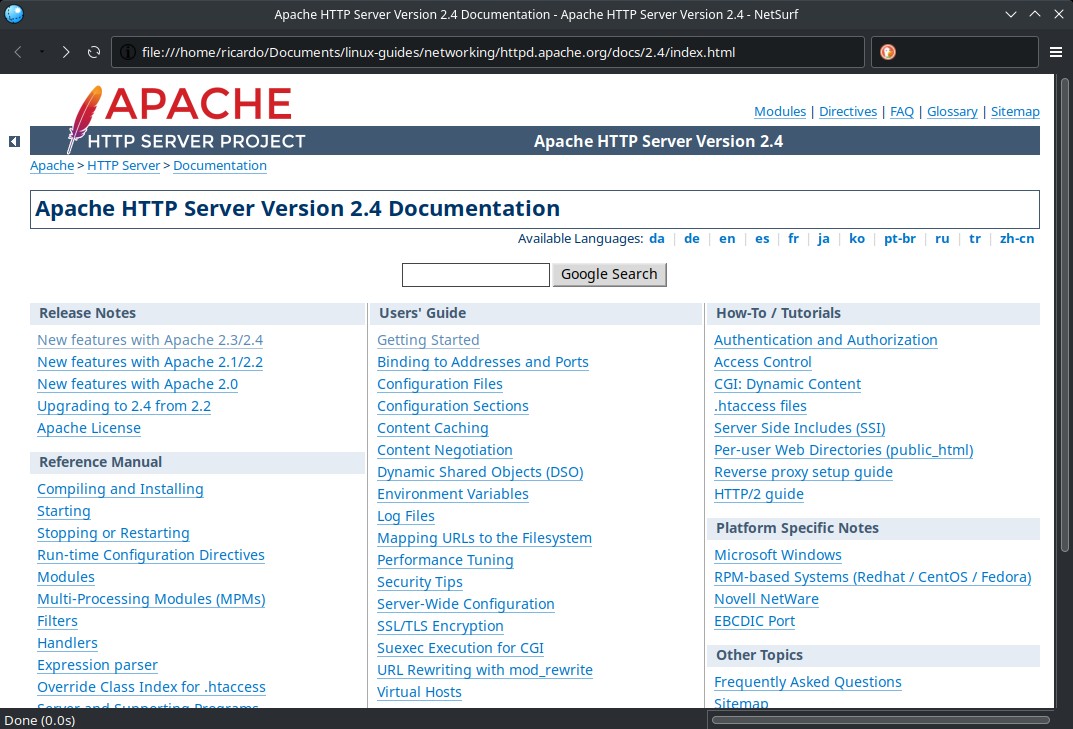Open the Starting link

point(64,511)
